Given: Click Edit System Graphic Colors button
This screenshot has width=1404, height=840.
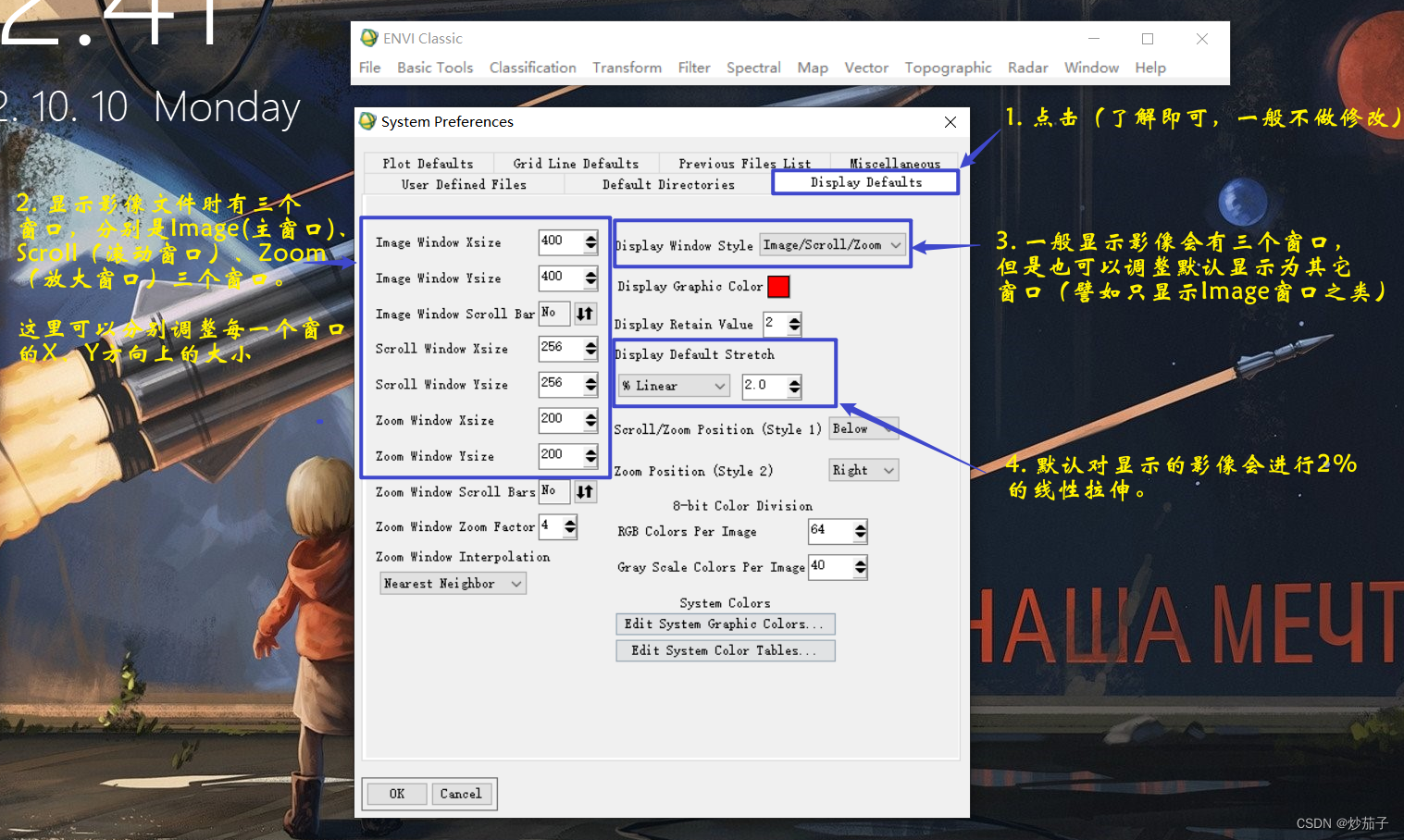Looking at the screenshot, I should (726, 624).
